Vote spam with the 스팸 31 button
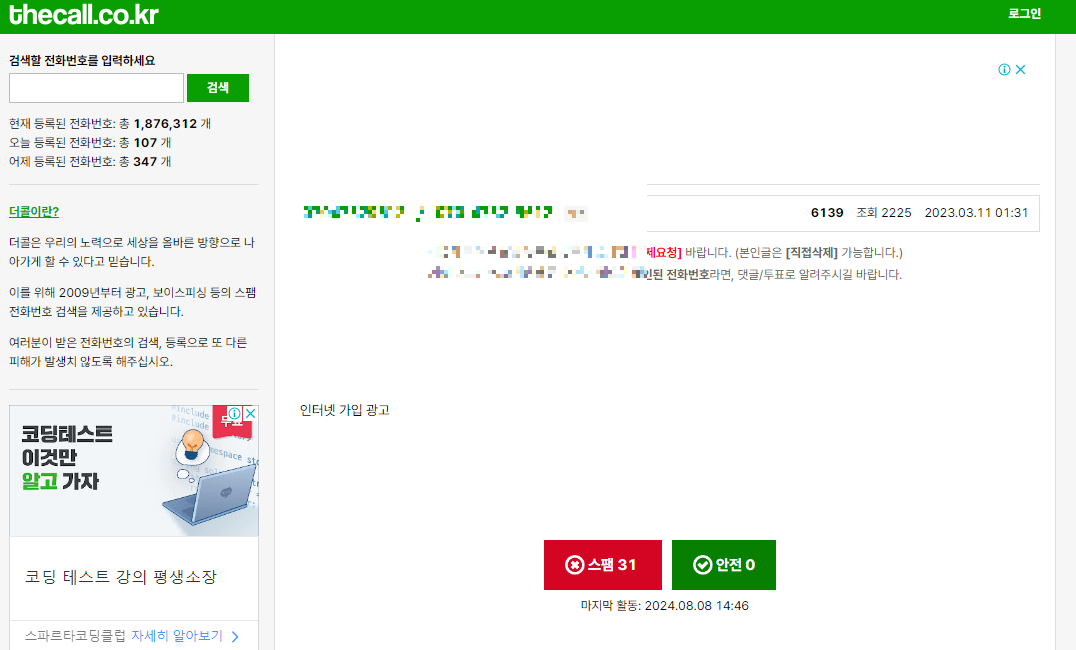This screenshot has width=1076, height=650. tap(603, 565)
